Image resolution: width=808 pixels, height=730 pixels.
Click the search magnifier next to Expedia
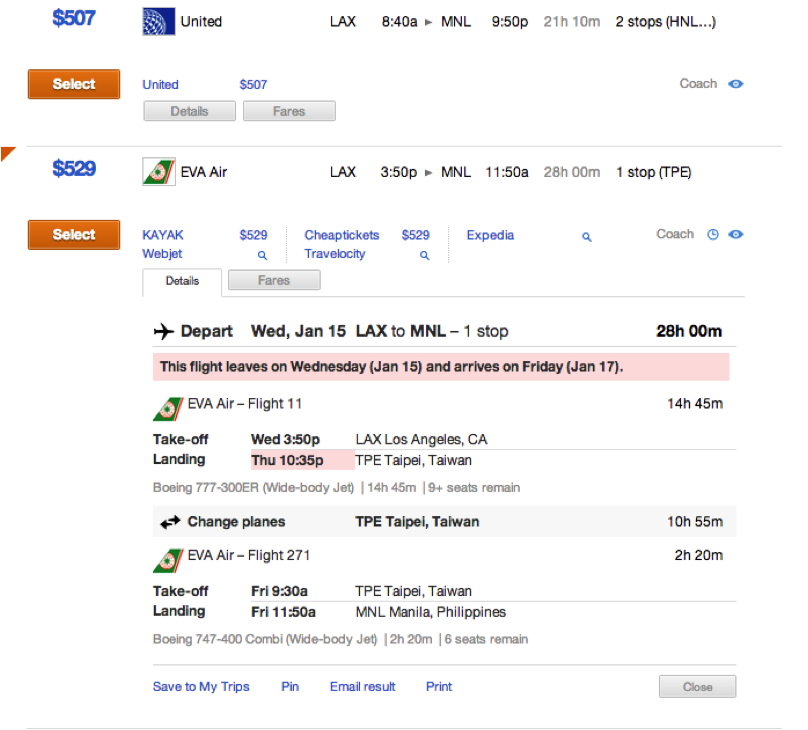[x=587, y=237]
